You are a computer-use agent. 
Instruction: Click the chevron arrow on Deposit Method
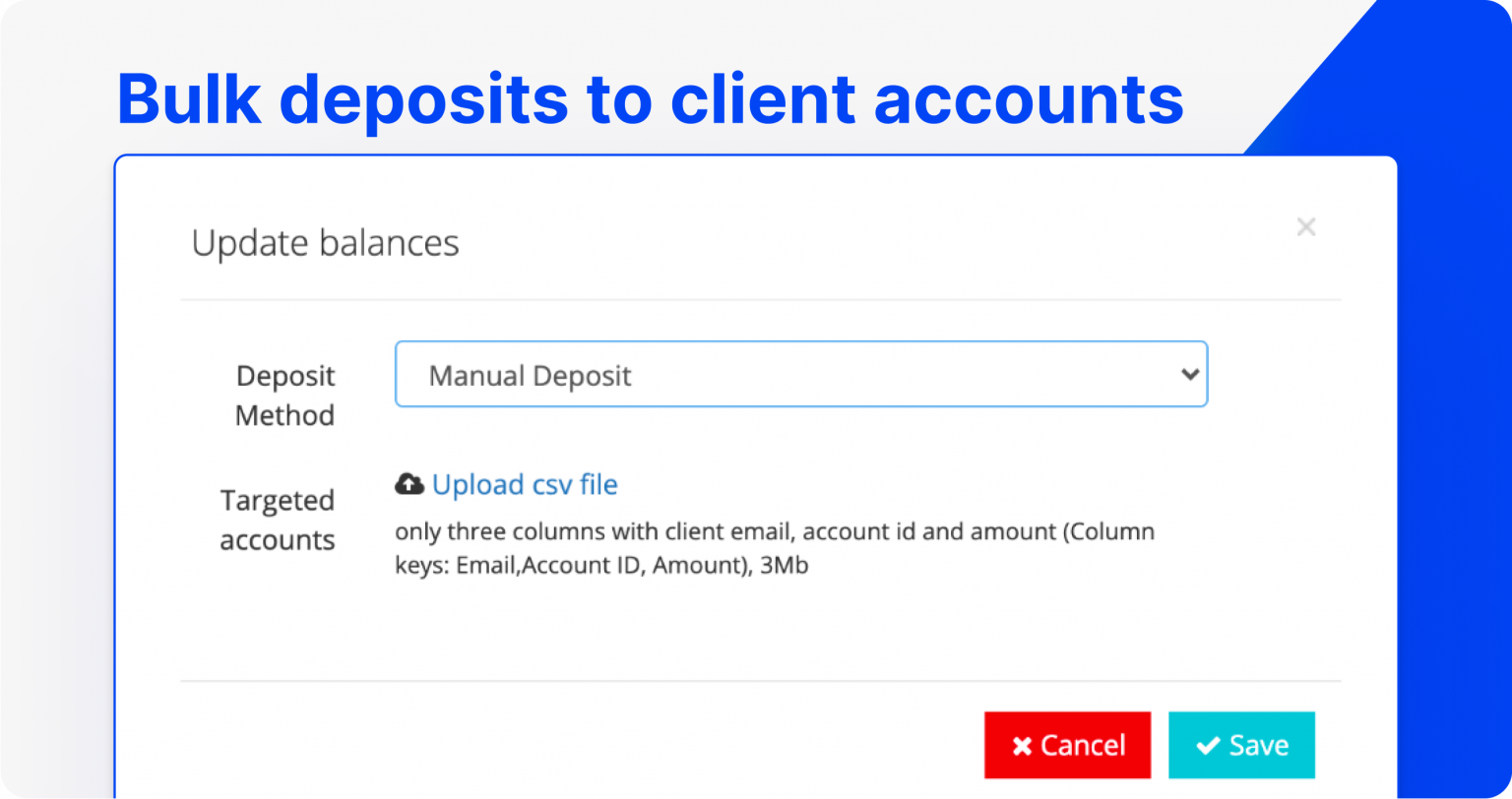(1189, 375)
